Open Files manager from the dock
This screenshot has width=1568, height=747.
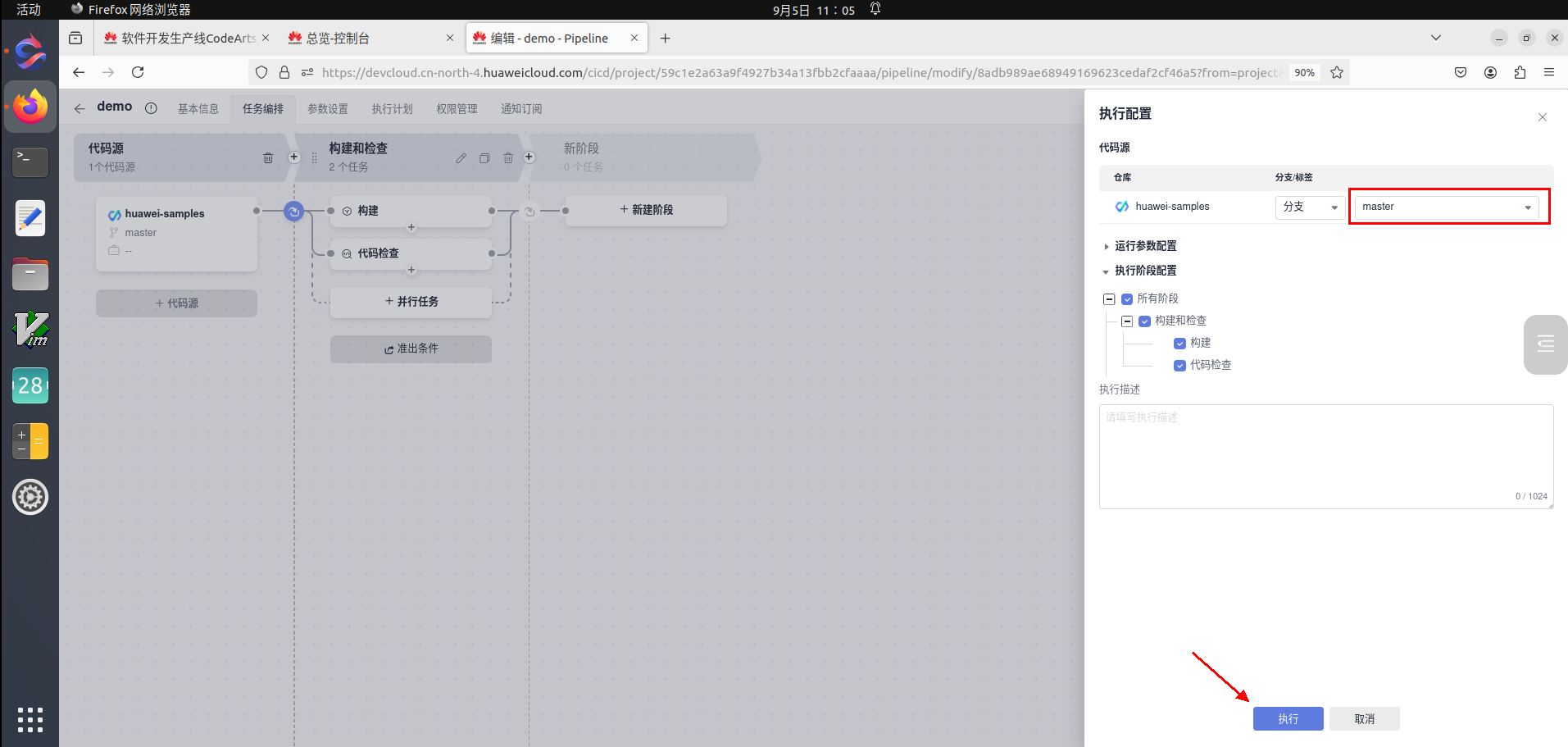tap(30, 274)
